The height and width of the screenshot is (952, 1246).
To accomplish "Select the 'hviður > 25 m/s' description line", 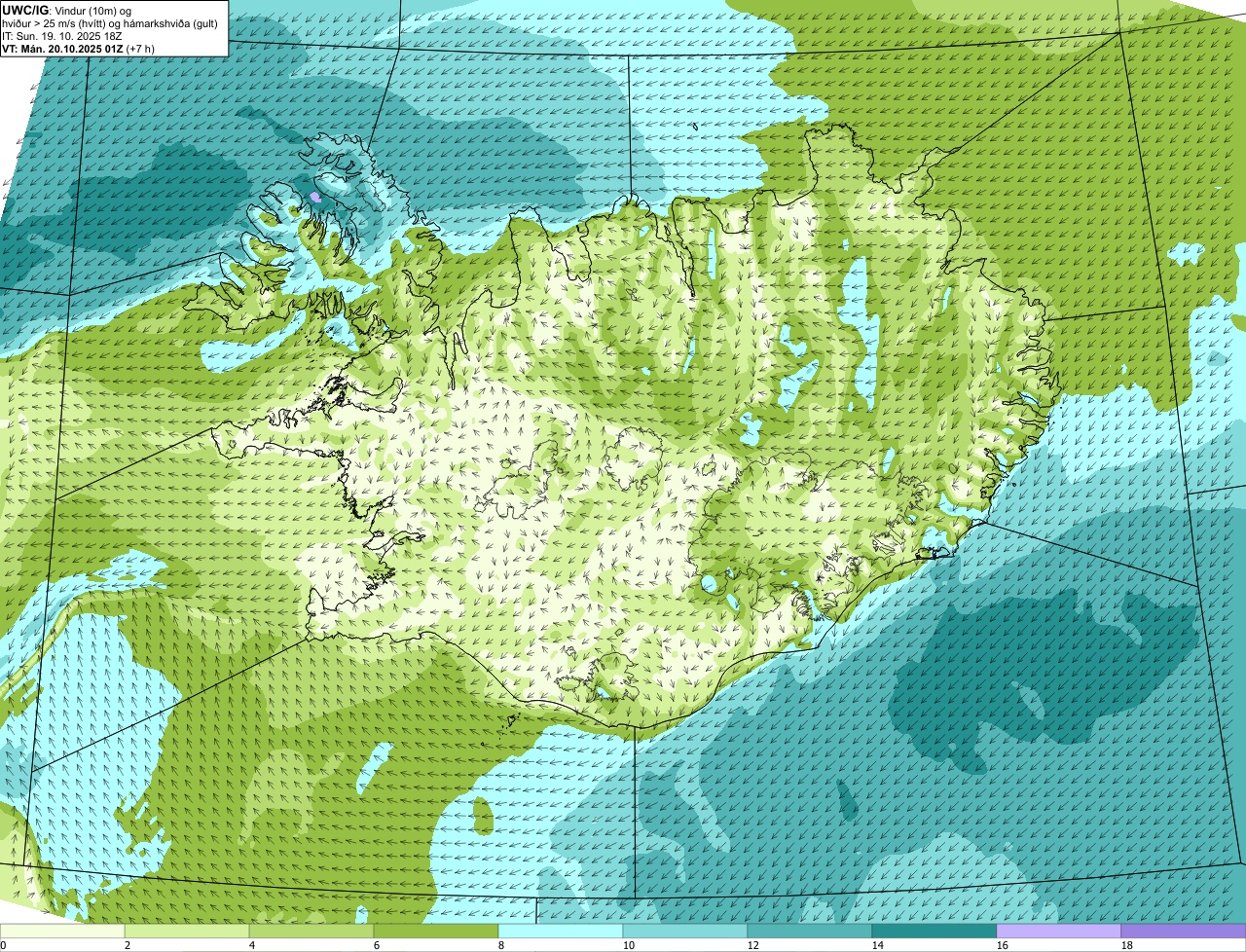I will (110, 22).
